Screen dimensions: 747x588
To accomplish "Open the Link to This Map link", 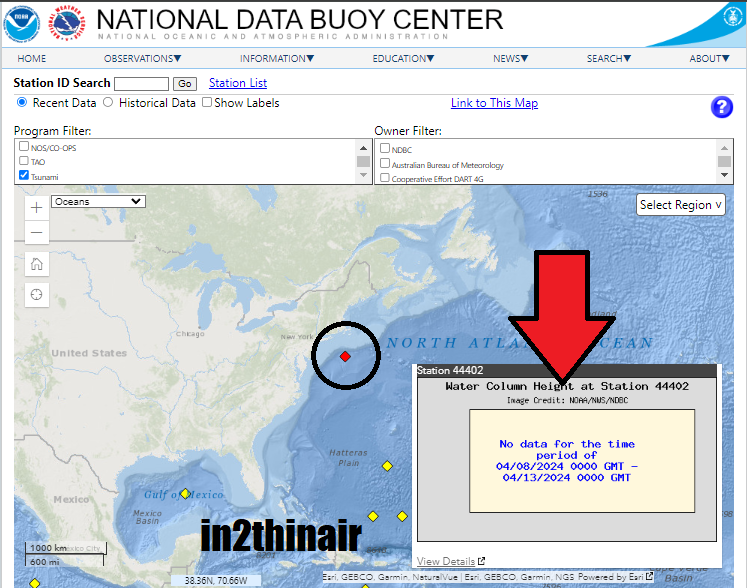I will (x=494, y=103).
